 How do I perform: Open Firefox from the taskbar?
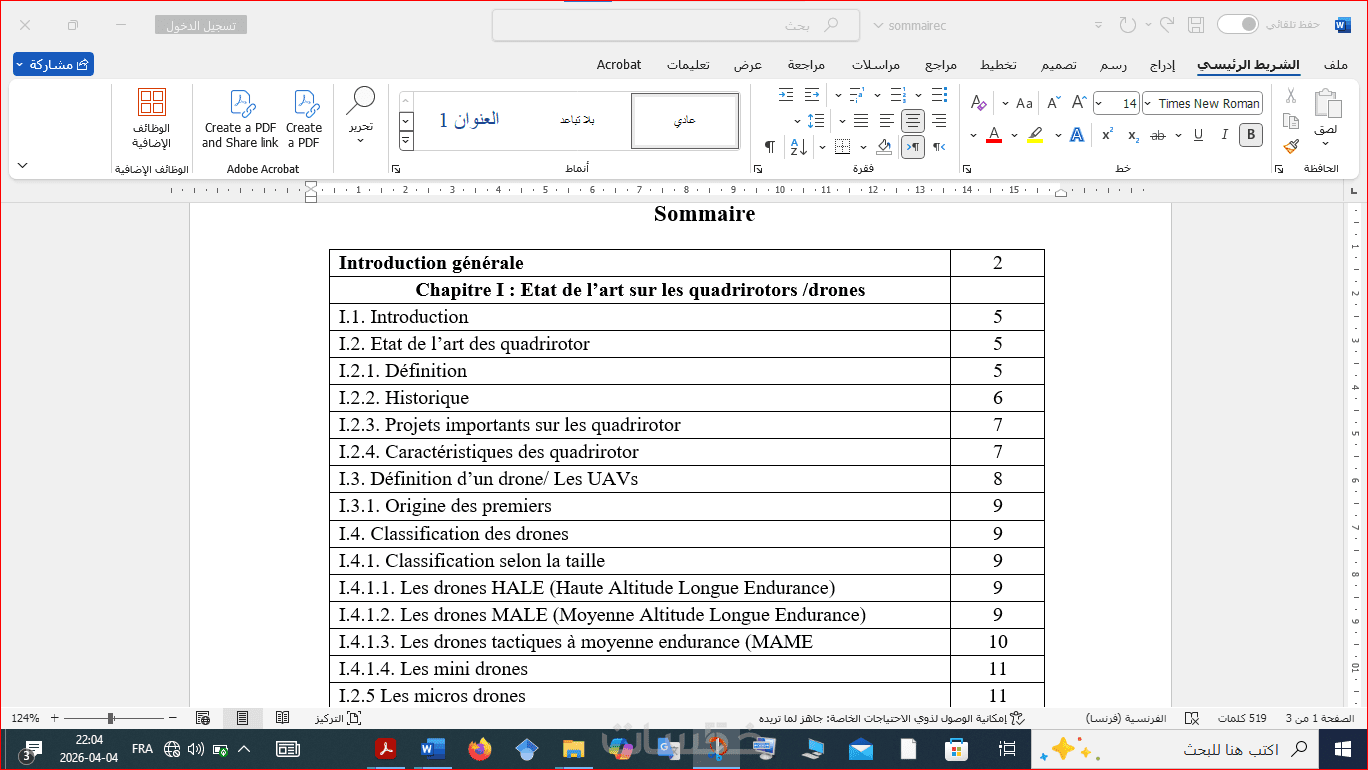[x=480, y=748]
